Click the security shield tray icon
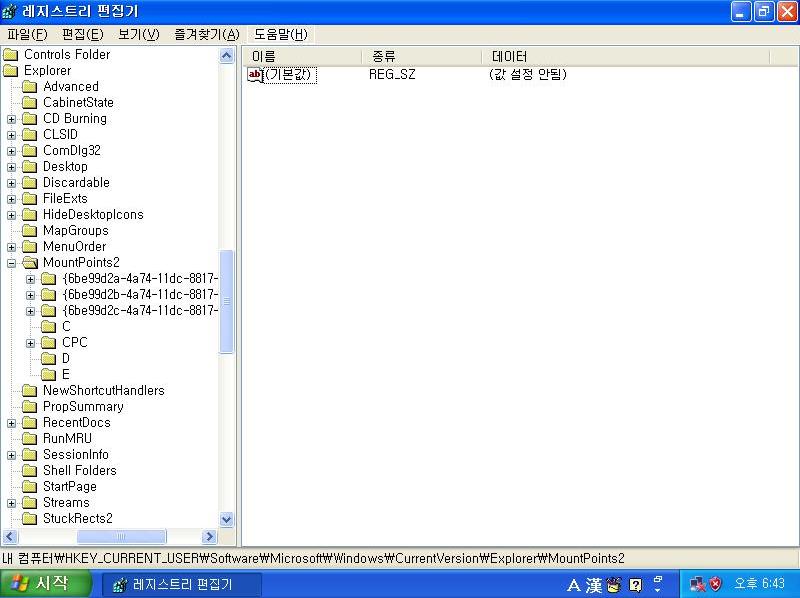 (716, 584)
